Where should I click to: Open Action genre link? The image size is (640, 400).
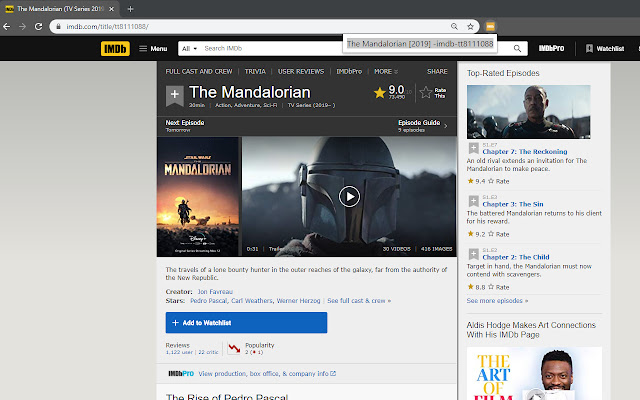pos(223,105)
